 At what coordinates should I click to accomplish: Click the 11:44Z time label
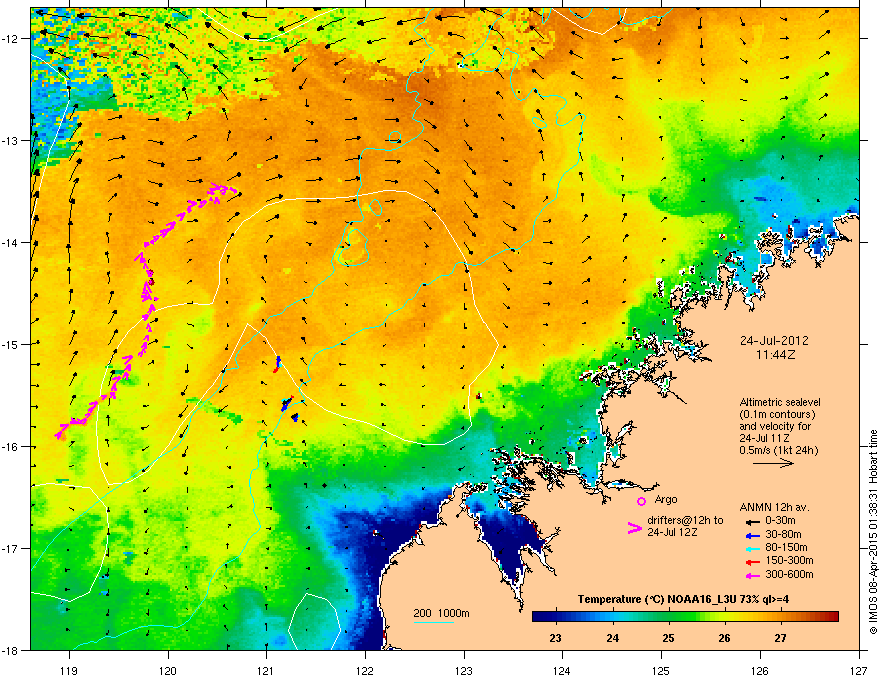click(776, 355)
